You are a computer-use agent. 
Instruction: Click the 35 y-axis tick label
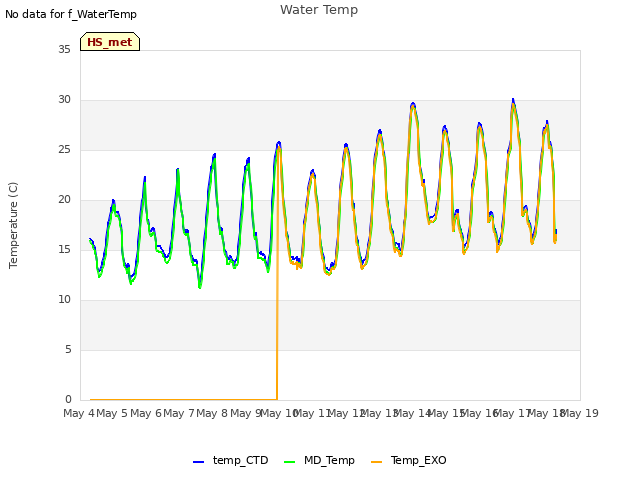pos(64,49)
